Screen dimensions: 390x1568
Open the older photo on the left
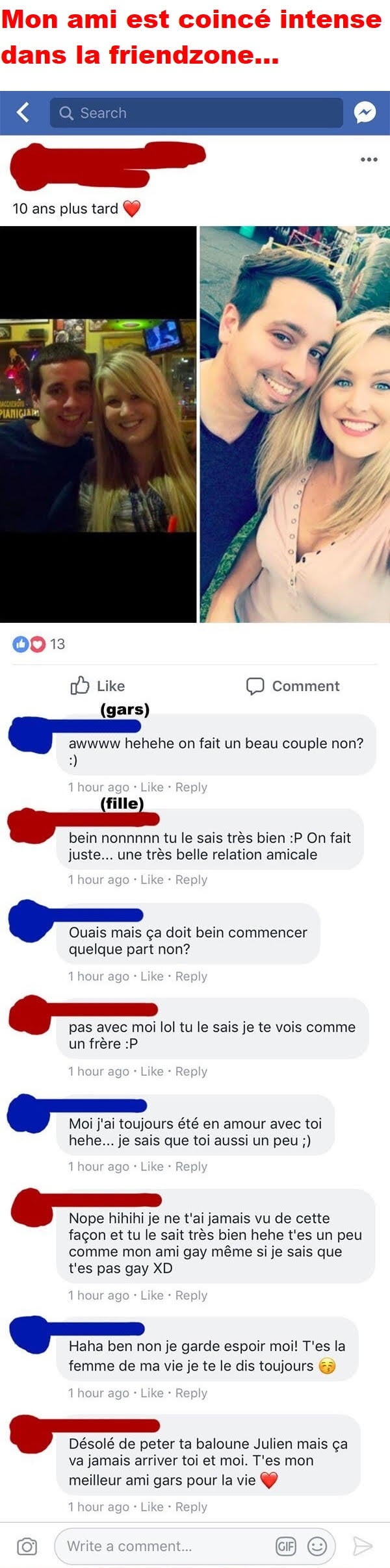97,424
